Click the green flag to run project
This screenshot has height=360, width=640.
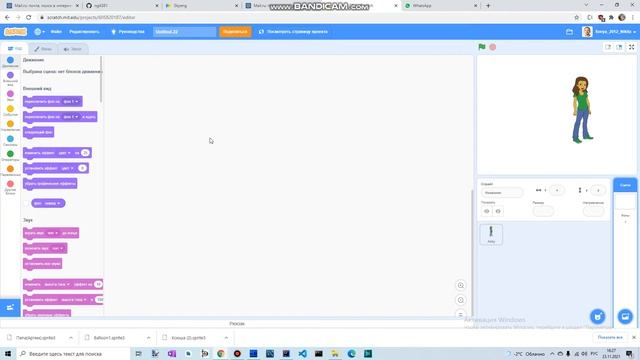(x=482, y=47)
